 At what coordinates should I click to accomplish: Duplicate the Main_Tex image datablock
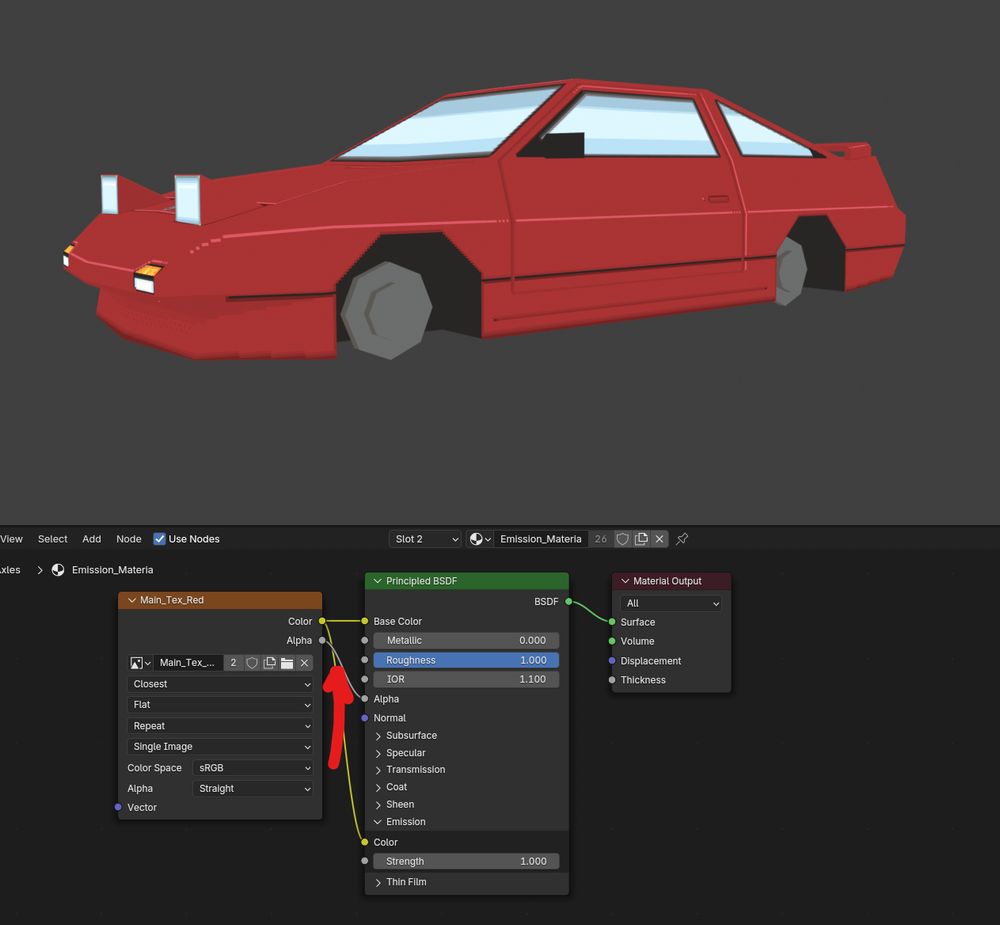coord(269,663)
